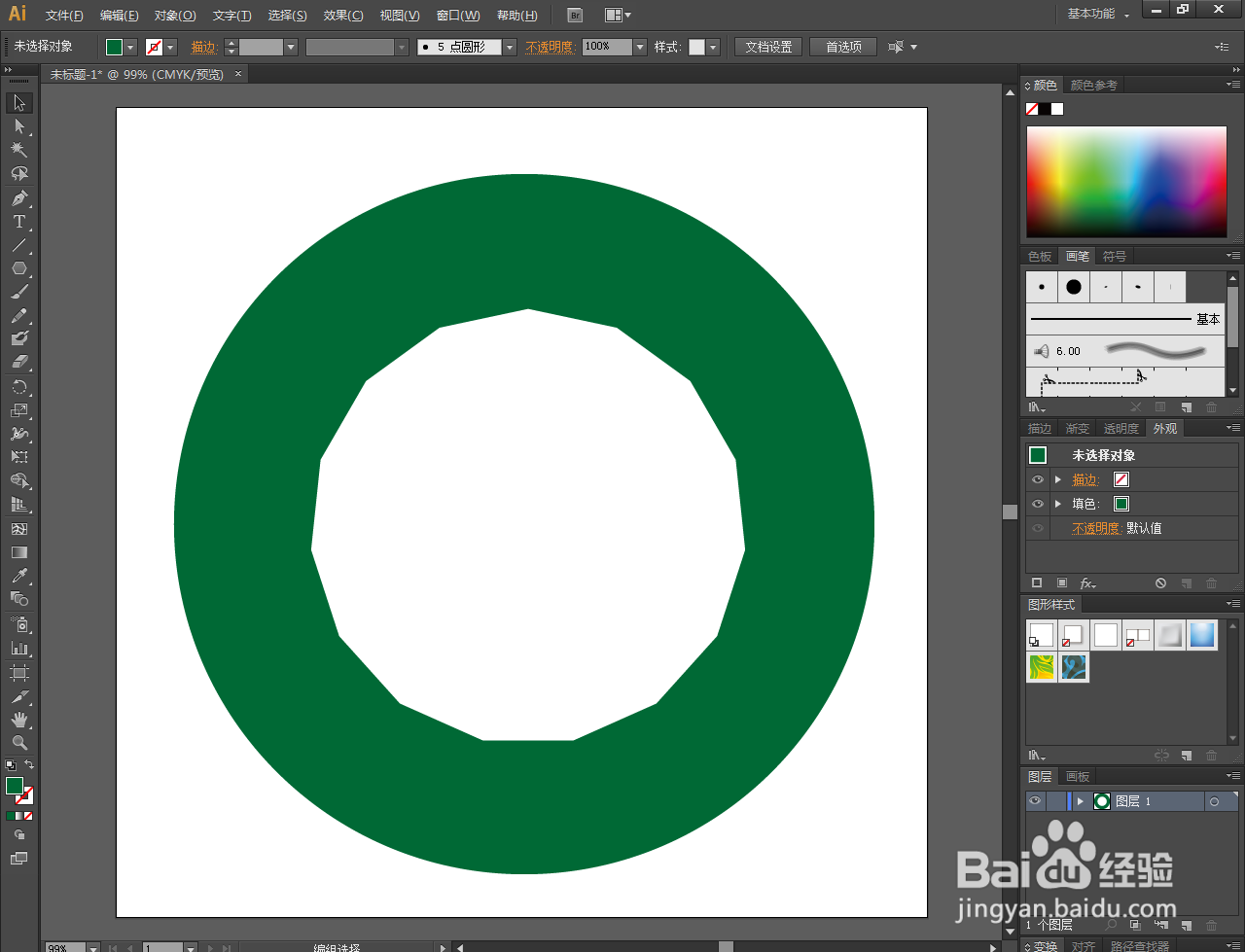The width and height of the screenshot is (1245, 952).
Task: Hide 图层 1 using its eye icon
Action: [x=1035, y=801]
